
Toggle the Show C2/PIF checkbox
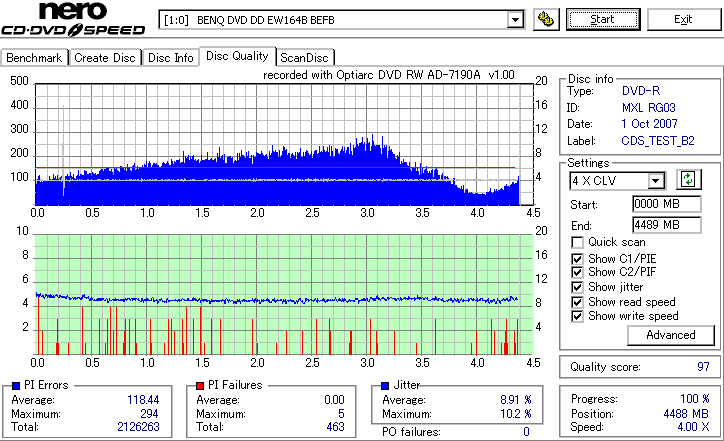[577, 272]
